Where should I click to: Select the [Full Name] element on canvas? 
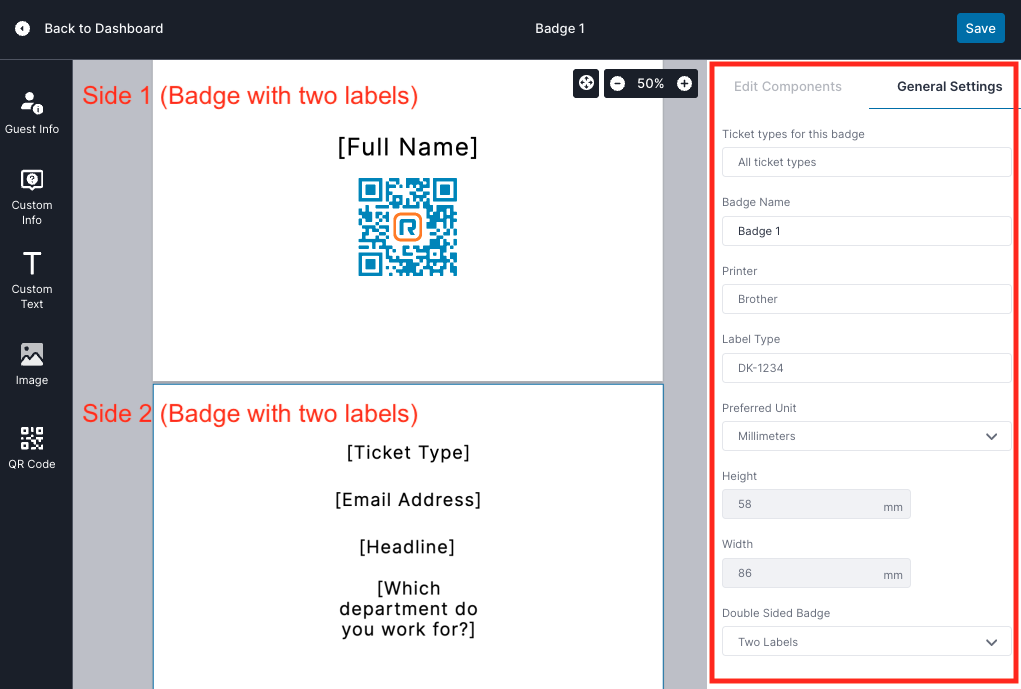coord(408,147)
